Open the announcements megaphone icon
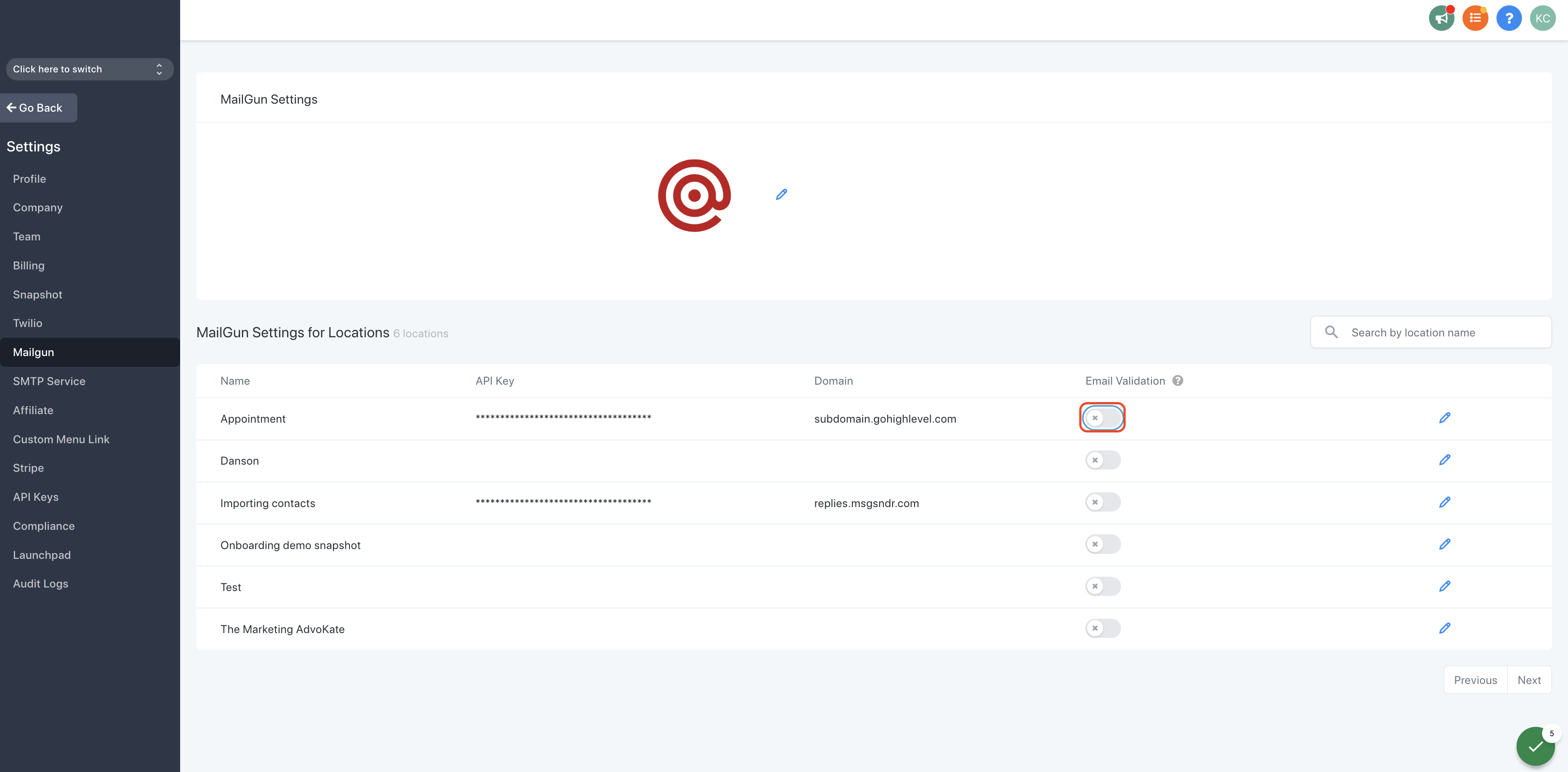This screenshot has width=1568, height=772. point(1442,18)
